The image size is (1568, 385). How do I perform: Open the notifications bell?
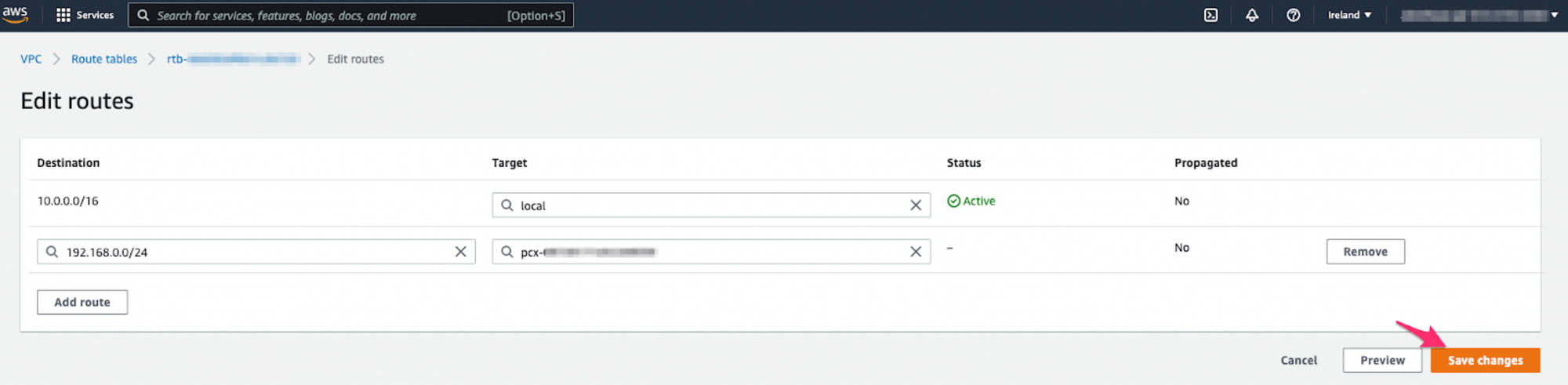coord(1252,15)
